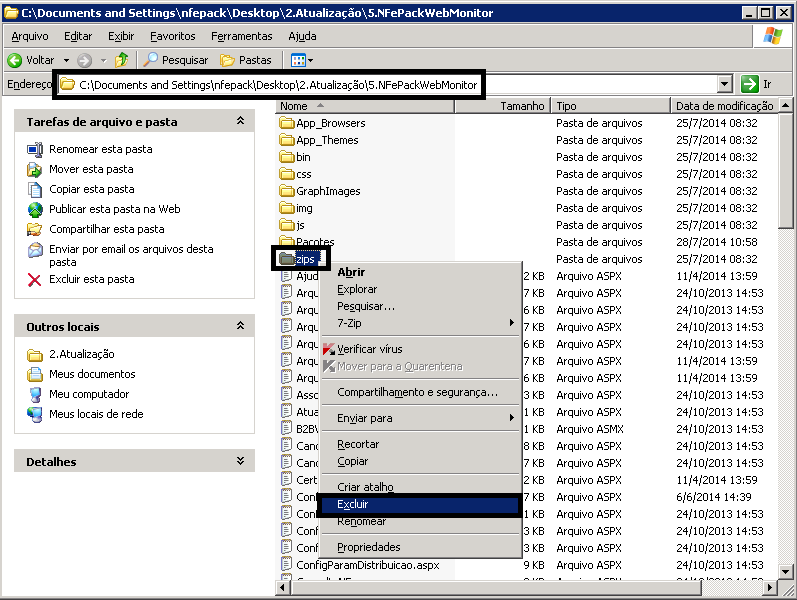The width and height of the screenshot is (797, 600).
Task: Sort by Data de modificação column header
Action: click(x=724, y=106)
